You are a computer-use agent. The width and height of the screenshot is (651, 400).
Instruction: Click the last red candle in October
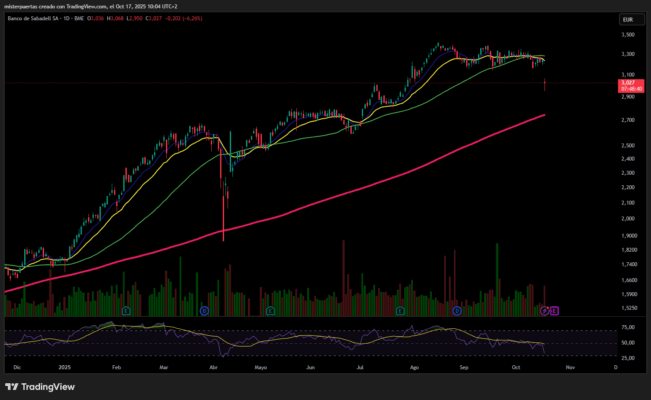click(545, 86)
